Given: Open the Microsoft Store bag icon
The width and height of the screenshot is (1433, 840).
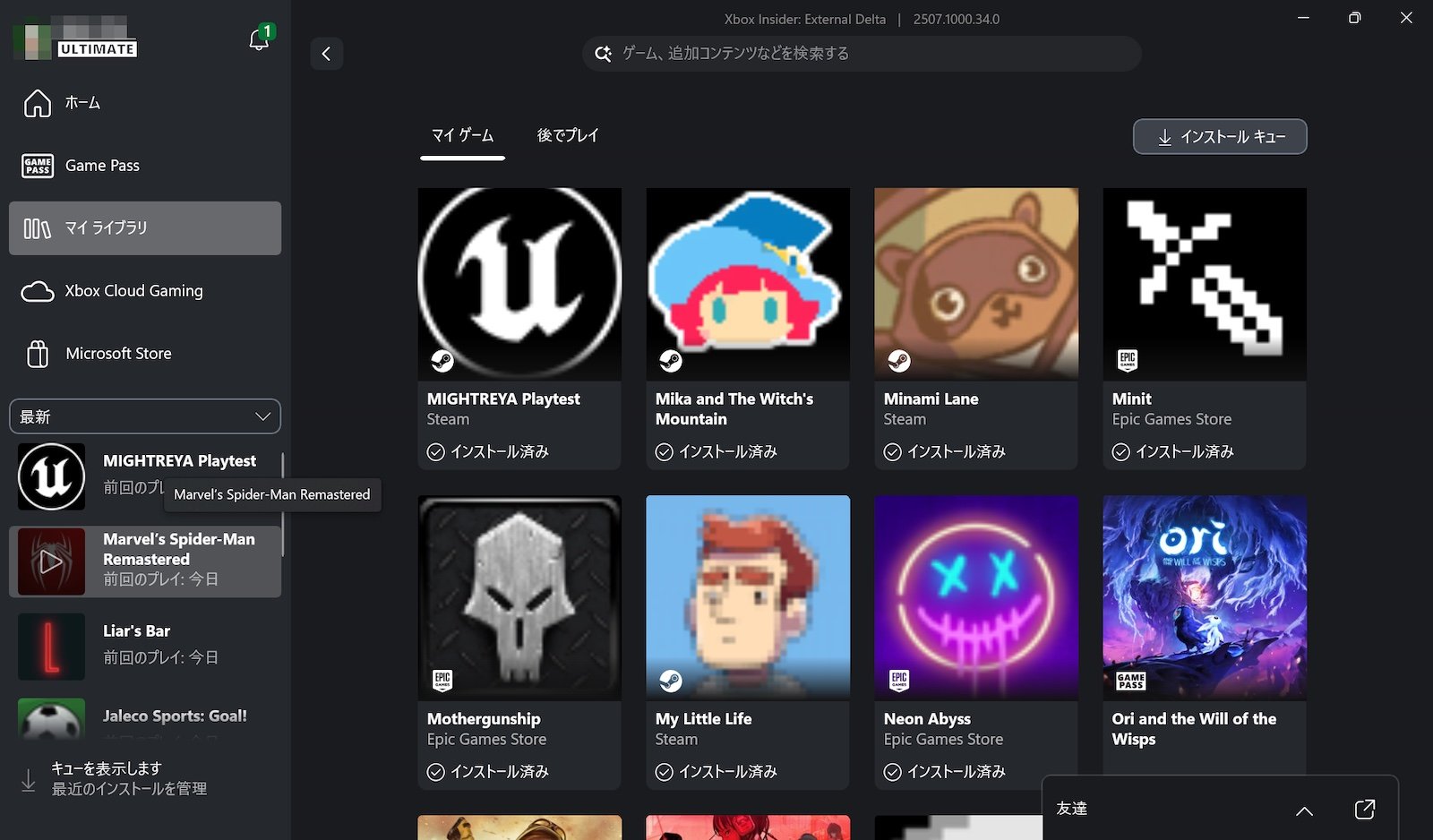Looking at the screenshot, I should pos(38,354).
